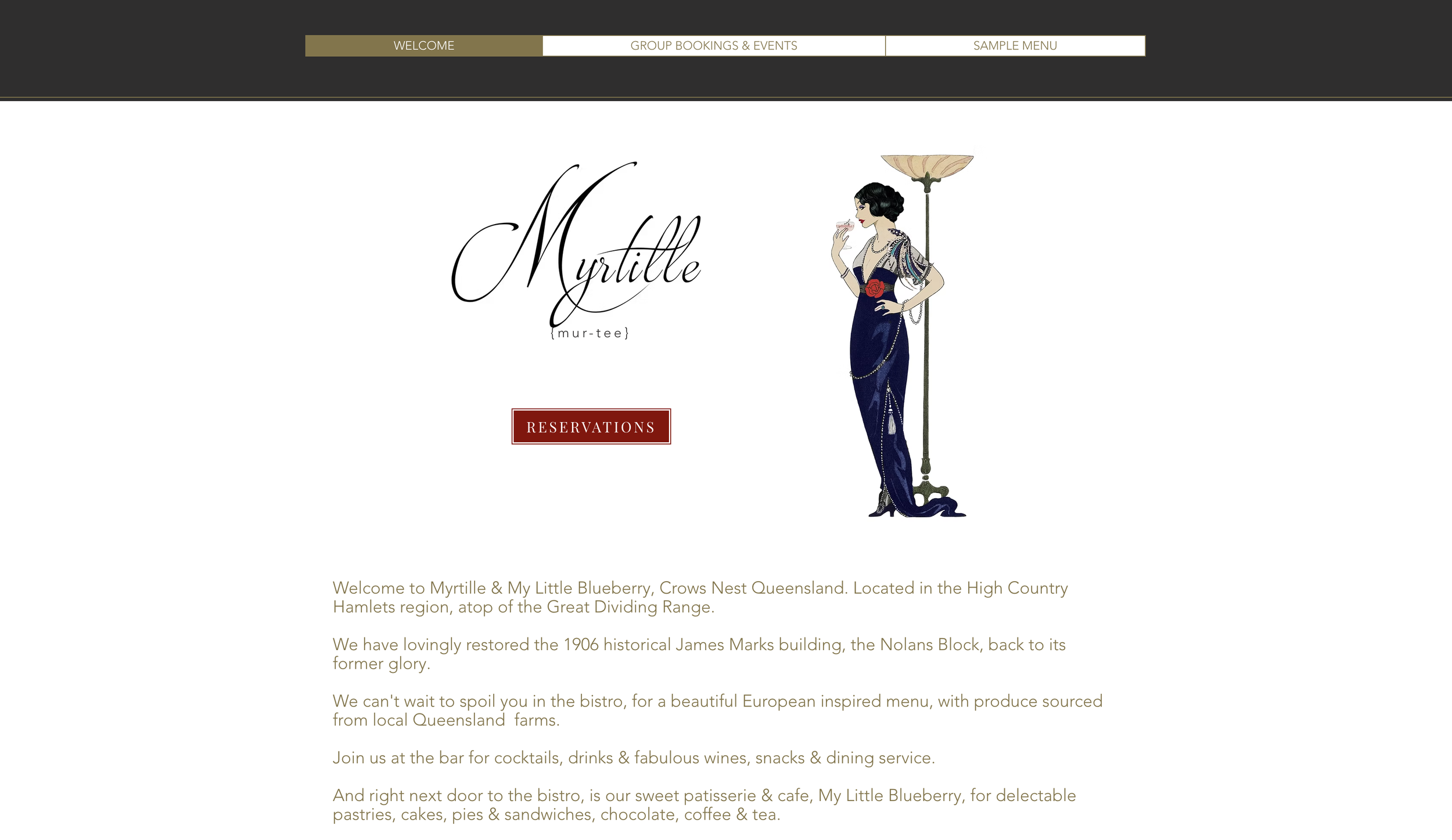Open the Welcome navigation tab
Viewport: 1452px width, 840px height.
click(424, 46)
